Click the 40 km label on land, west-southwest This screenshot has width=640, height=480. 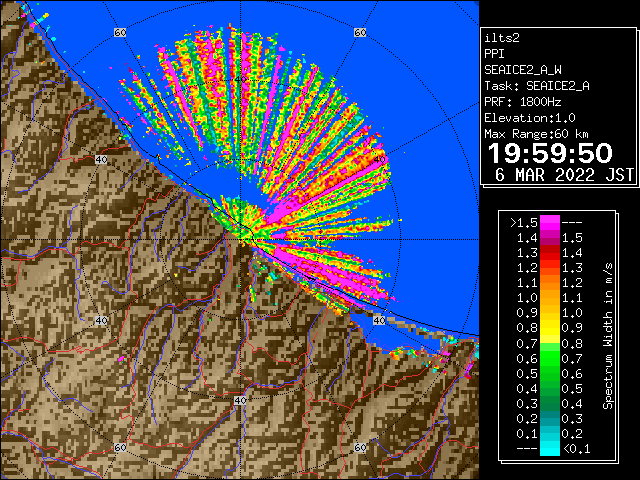[101, 320]
